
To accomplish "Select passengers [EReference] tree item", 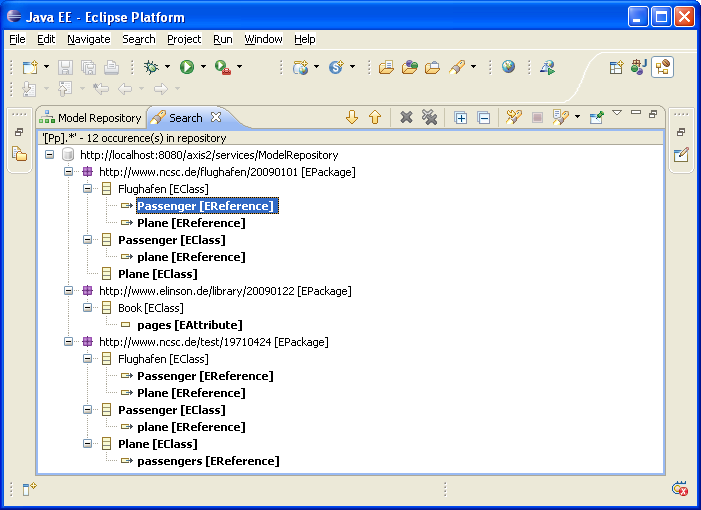I will coord(208,461).
